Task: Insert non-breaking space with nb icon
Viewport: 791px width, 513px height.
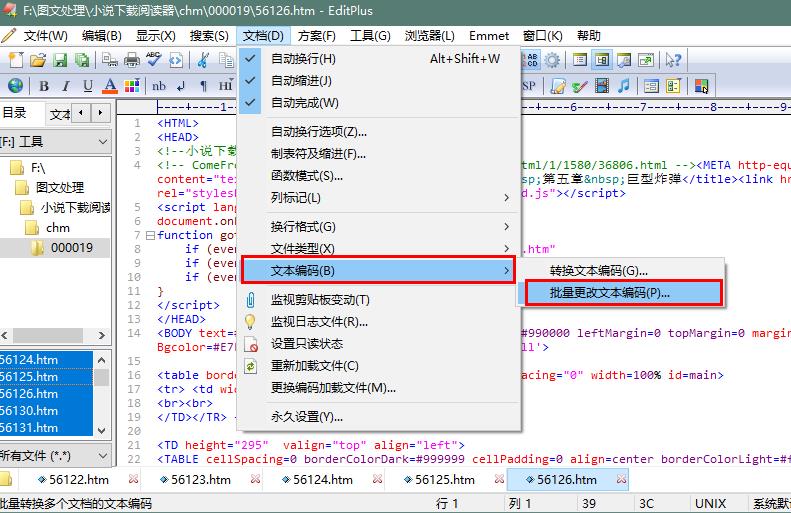Action: click(x=159, y=86)
